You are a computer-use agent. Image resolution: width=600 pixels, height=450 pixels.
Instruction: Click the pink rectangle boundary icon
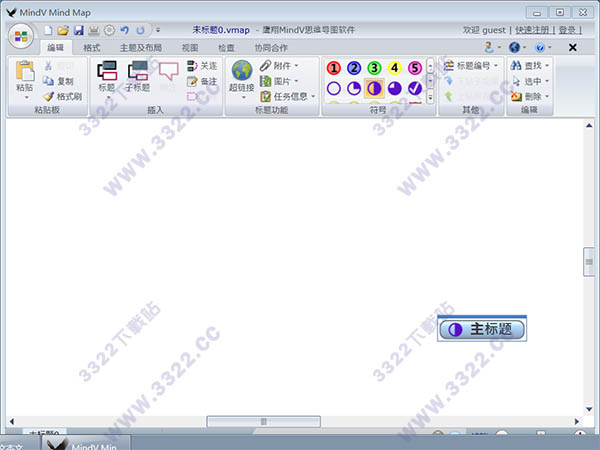[192, 96]
